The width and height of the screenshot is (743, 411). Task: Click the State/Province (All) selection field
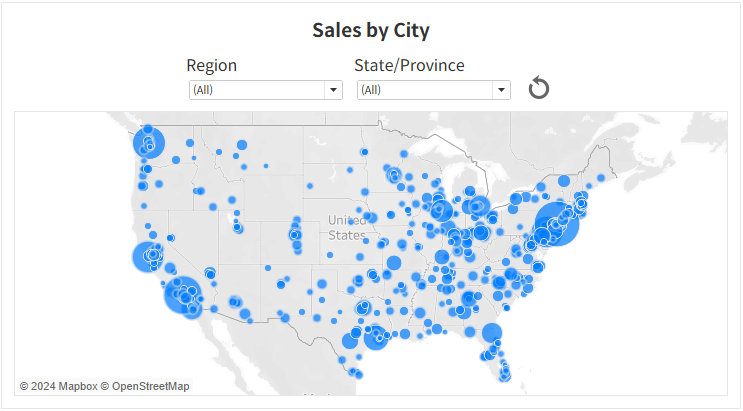click(433, 90)
